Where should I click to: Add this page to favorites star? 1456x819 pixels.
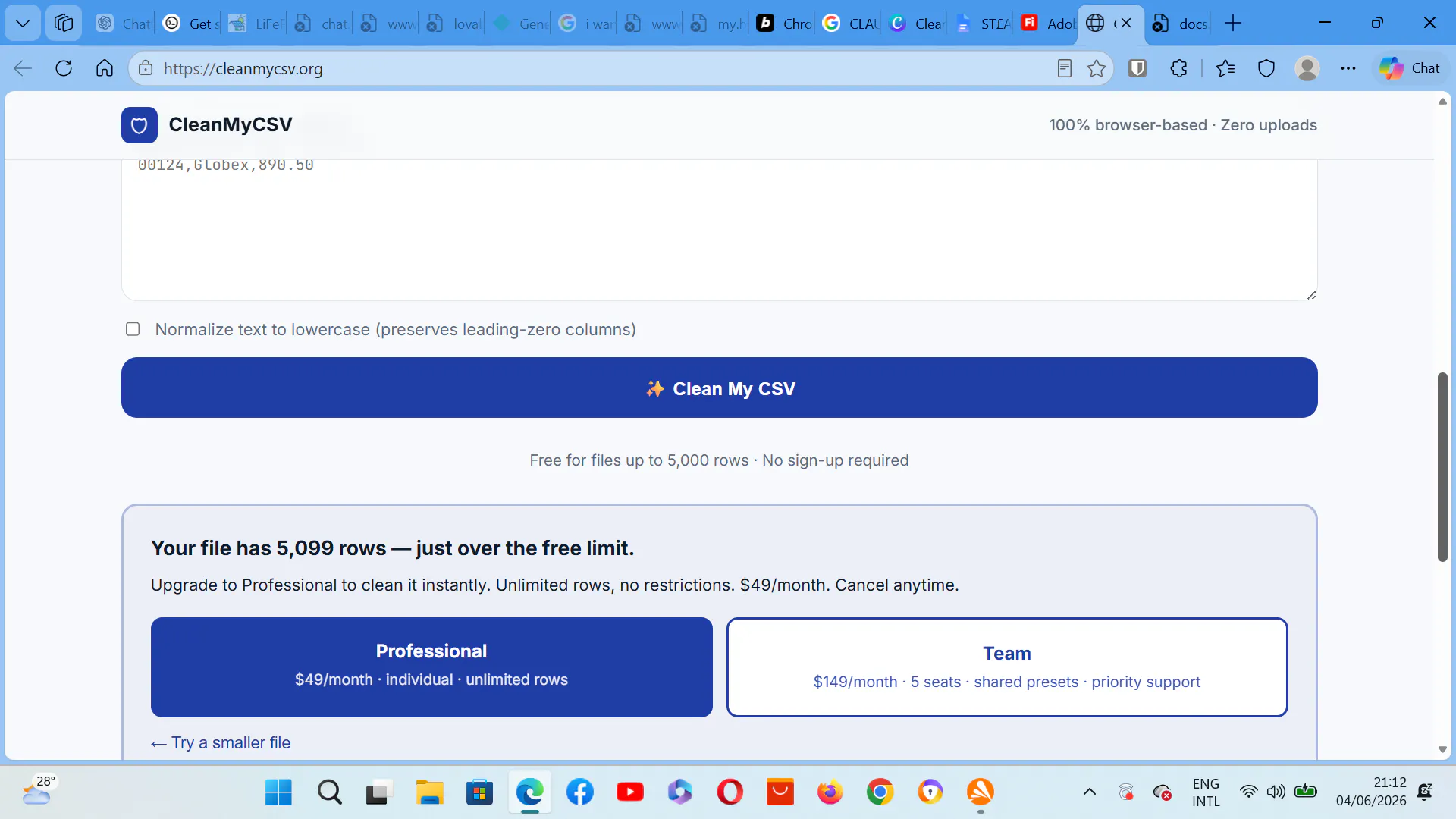(x=1097, y=68)
